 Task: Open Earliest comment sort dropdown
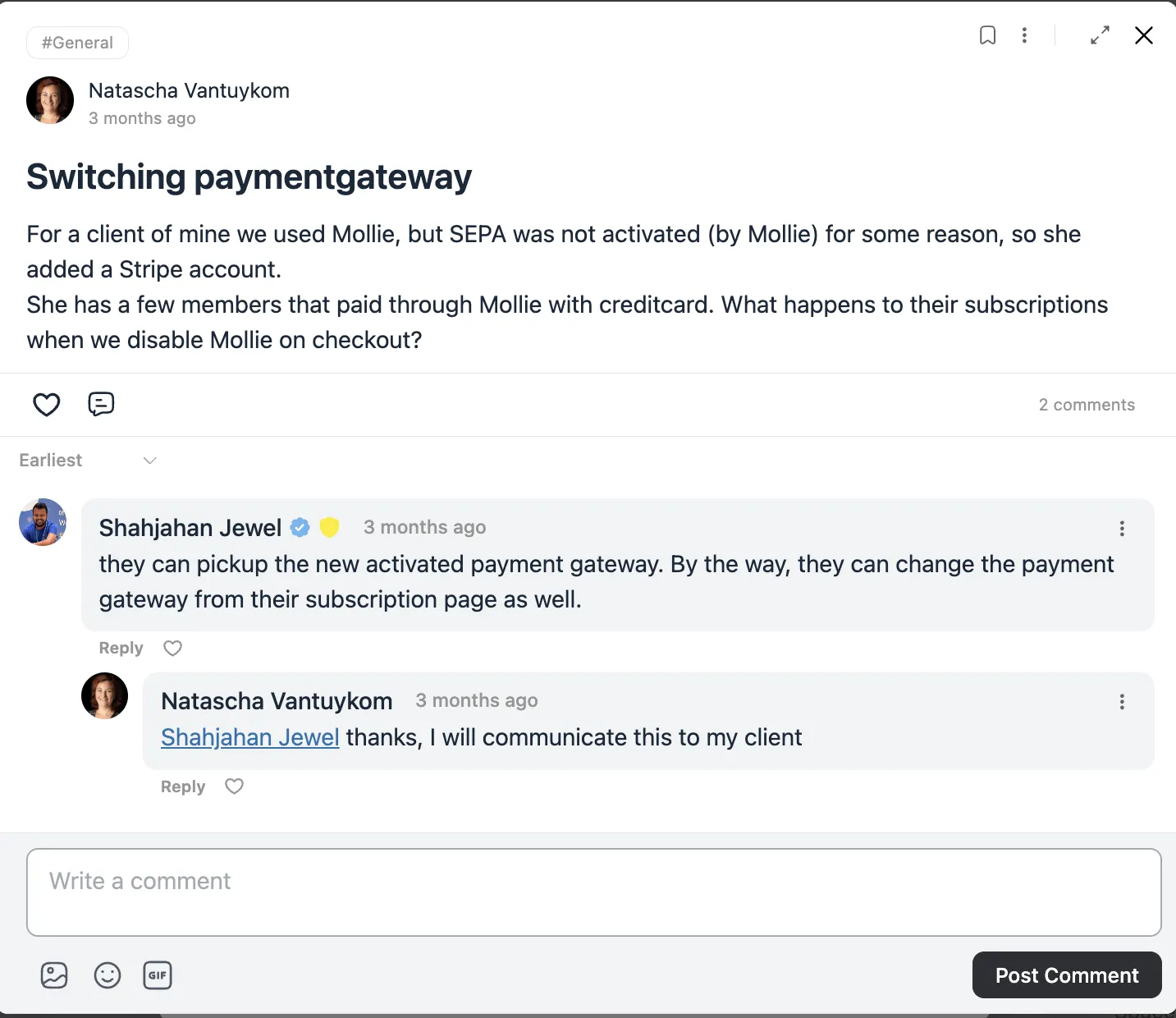coord(88,461)
